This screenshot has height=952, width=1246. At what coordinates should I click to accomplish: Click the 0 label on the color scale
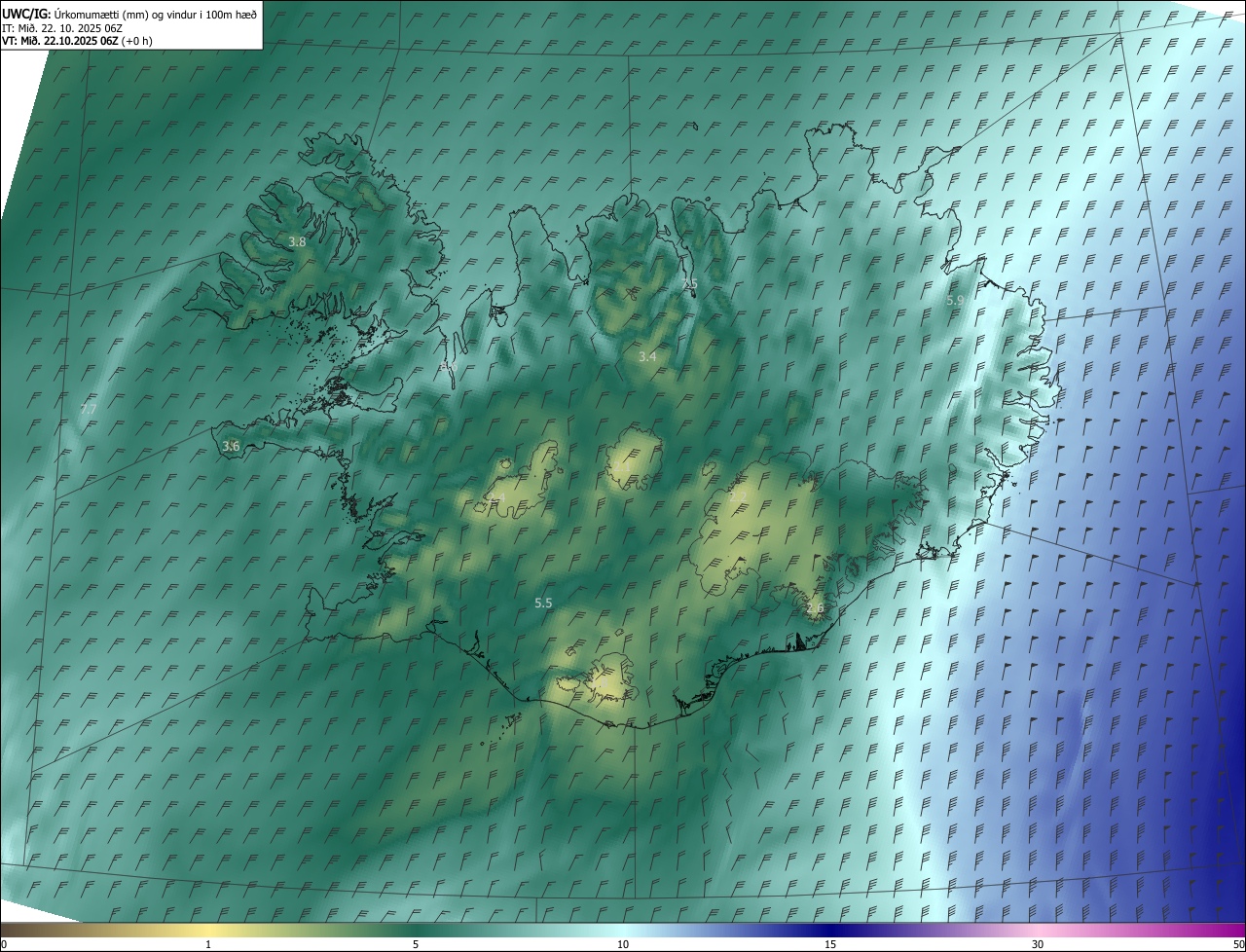coord(4,944)
